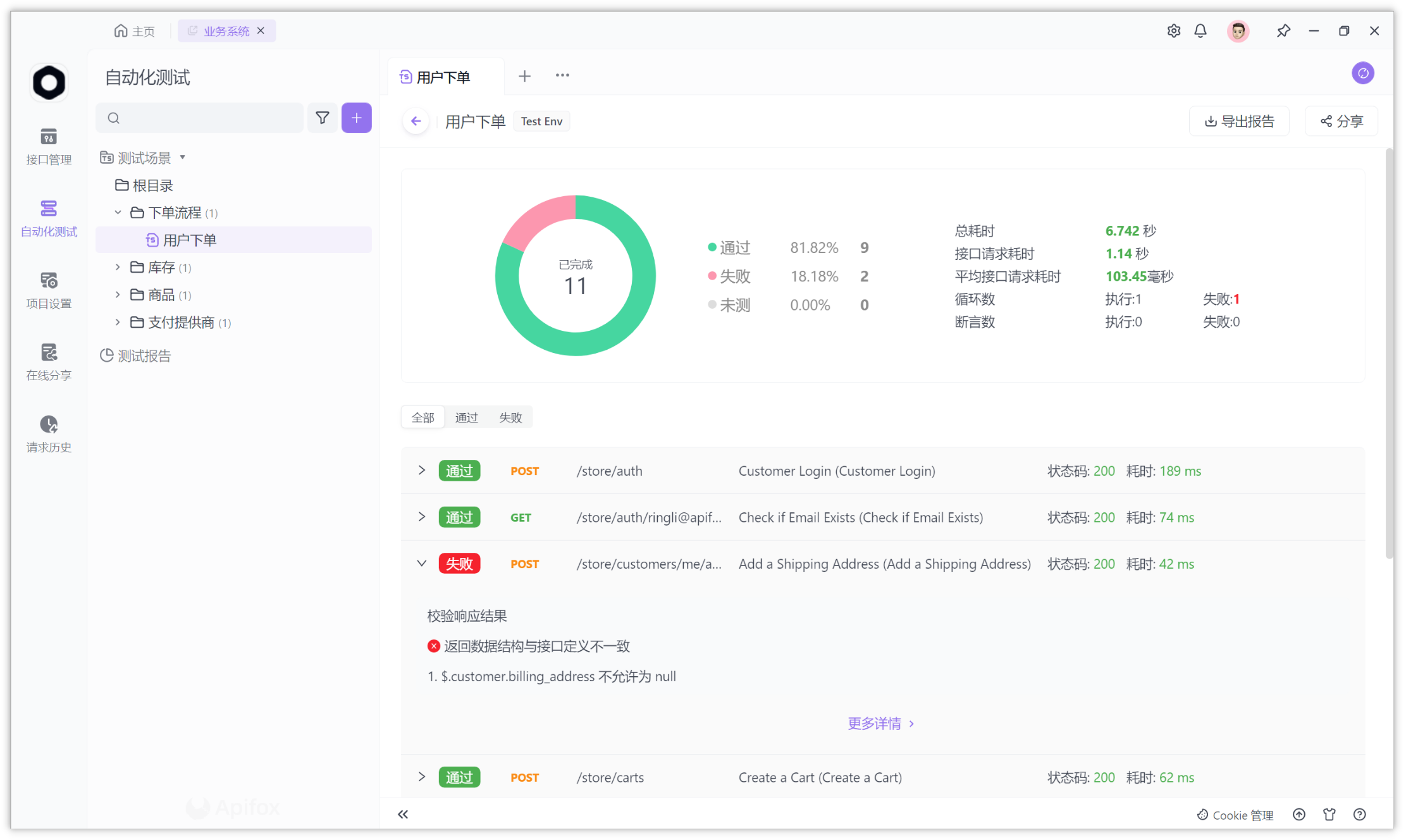Click inside the scenario search field
This screenshot has width=1406, height=840.
pos(199,118)
